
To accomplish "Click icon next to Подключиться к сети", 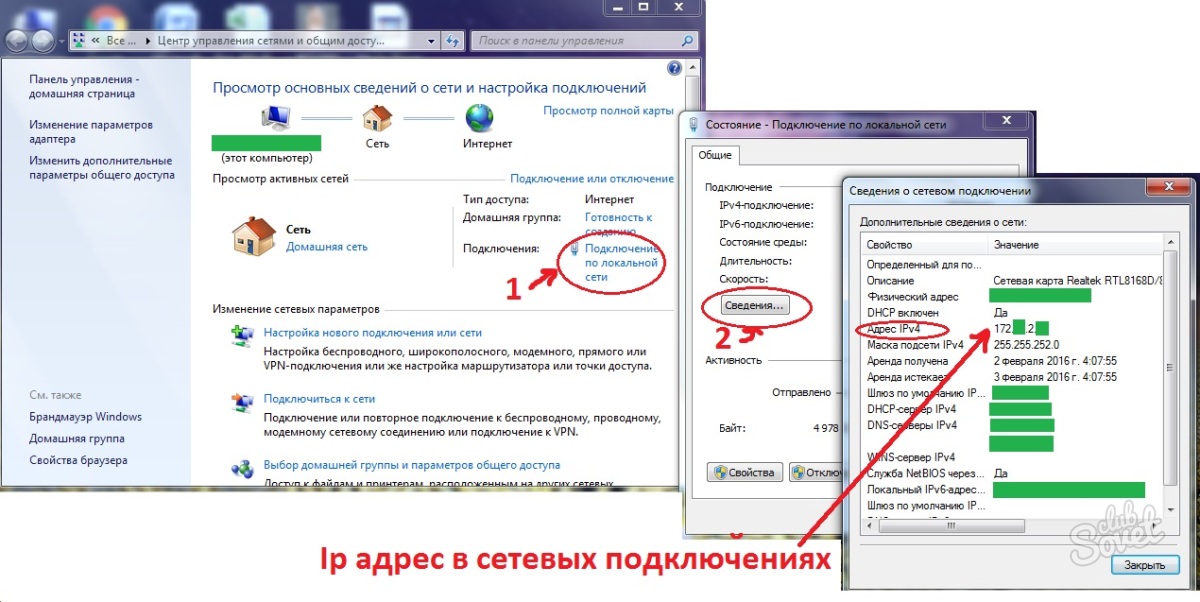I will pyautogui.click(x=242, y=401).
